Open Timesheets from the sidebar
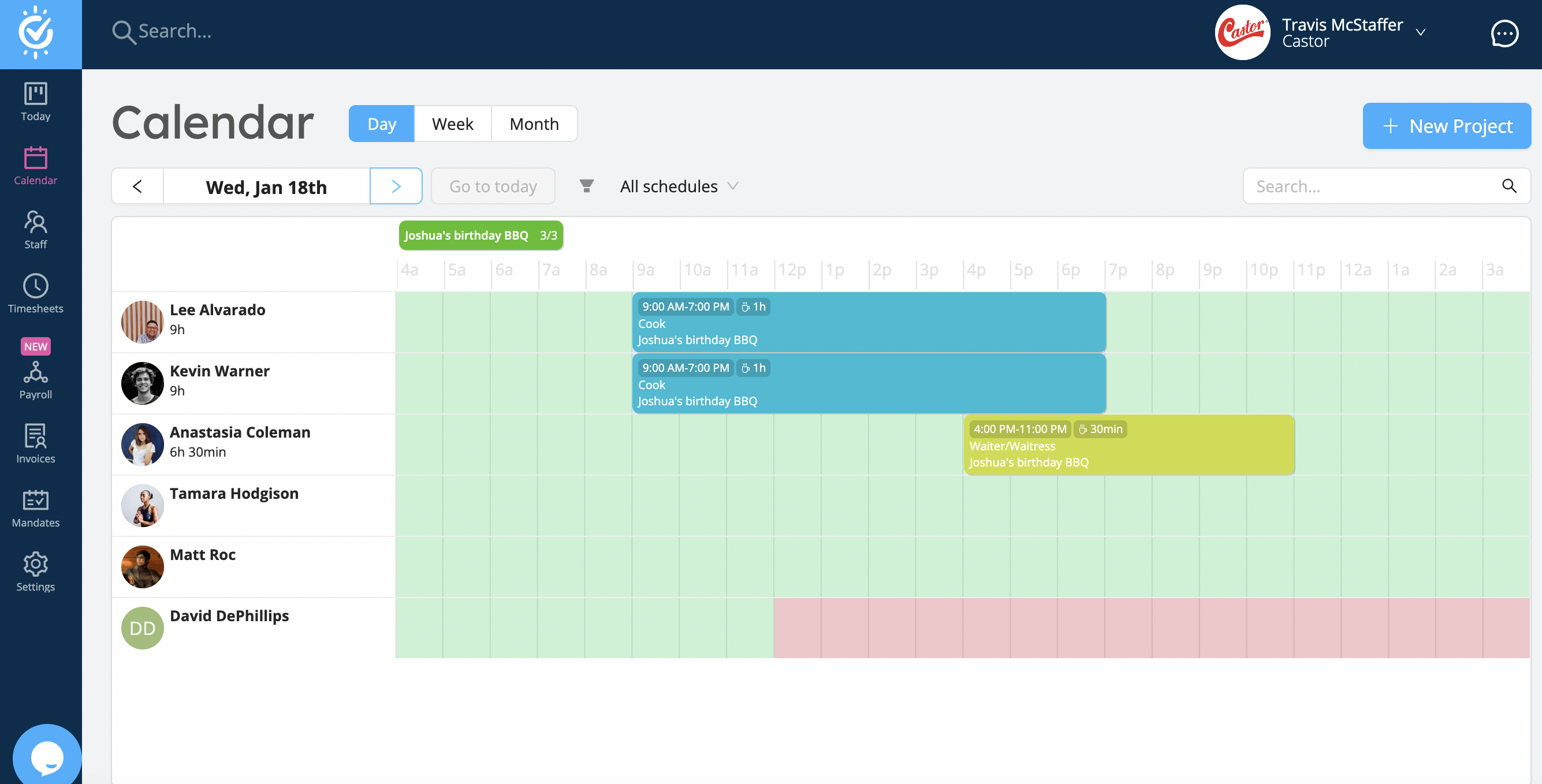This screenshot has width=1542, height=784. (x=35, y=294)
